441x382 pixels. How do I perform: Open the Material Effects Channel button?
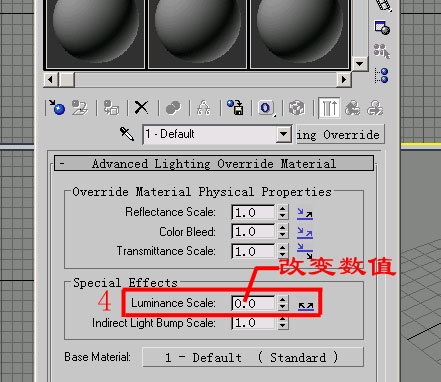pyautogui.click(x=266, y=108)
